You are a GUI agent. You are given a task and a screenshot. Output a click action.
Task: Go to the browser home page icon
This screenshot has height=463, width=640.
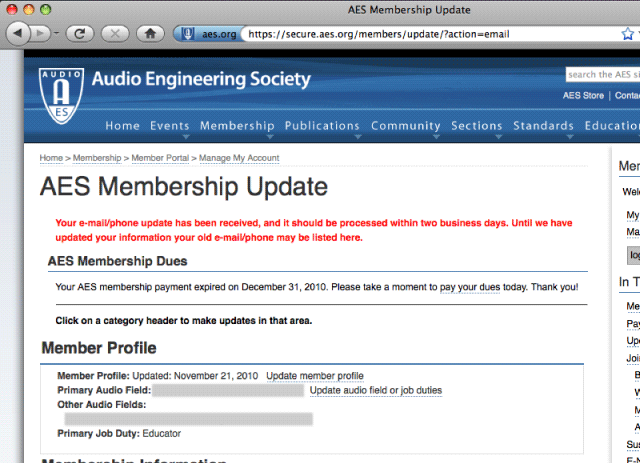(x=150, y=33)
